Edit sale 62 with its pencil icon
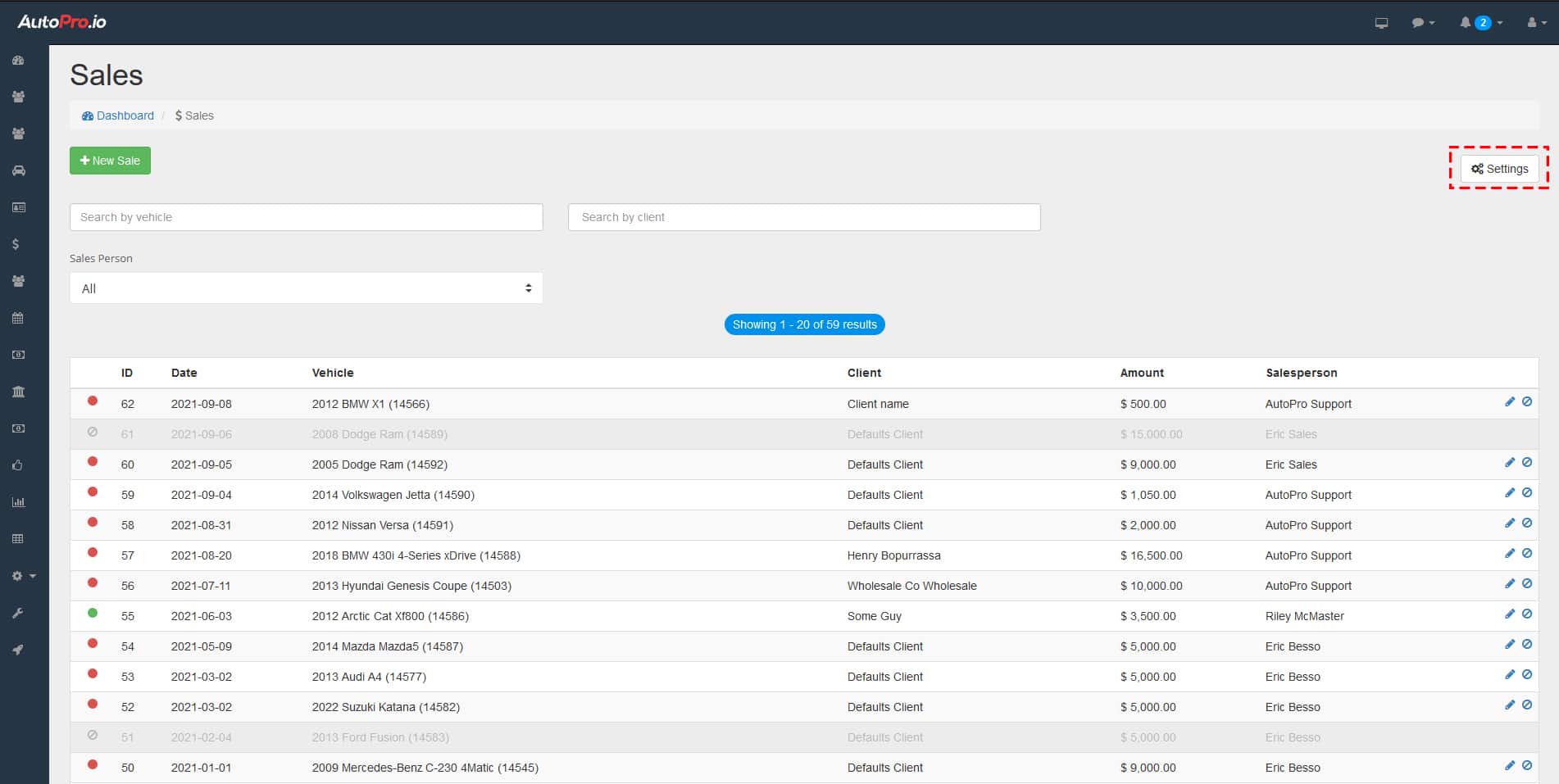Viewport: 1559px width, 784px height. (1510, 402)
